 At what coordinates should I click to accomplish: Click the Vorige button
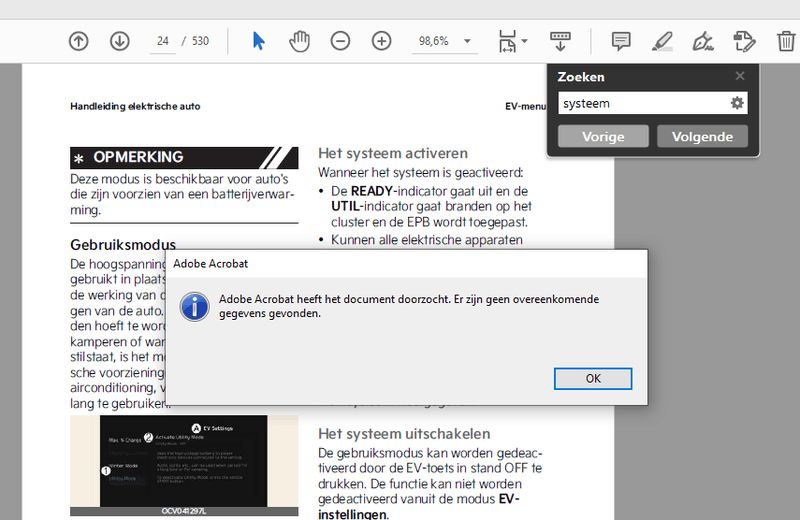coord(603,137)
